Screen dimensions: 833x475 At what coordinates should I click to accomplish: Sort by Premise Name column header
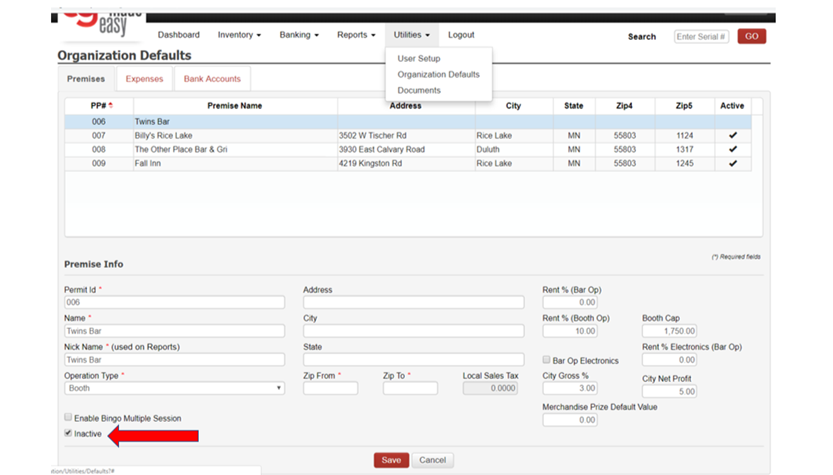[235, 106]
